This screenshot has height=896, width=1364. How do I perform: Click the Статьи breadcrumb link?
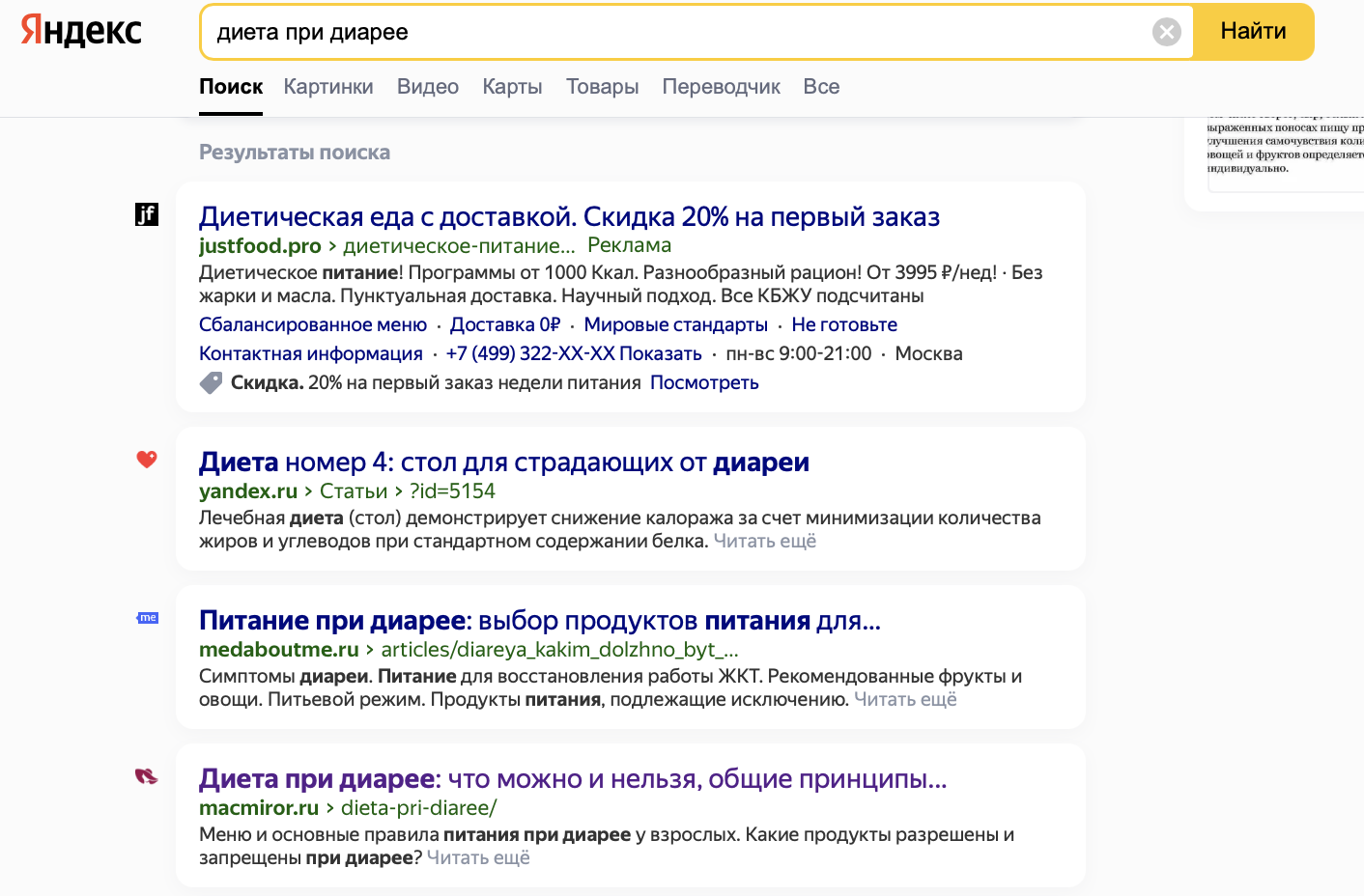(x=354, y=491)
